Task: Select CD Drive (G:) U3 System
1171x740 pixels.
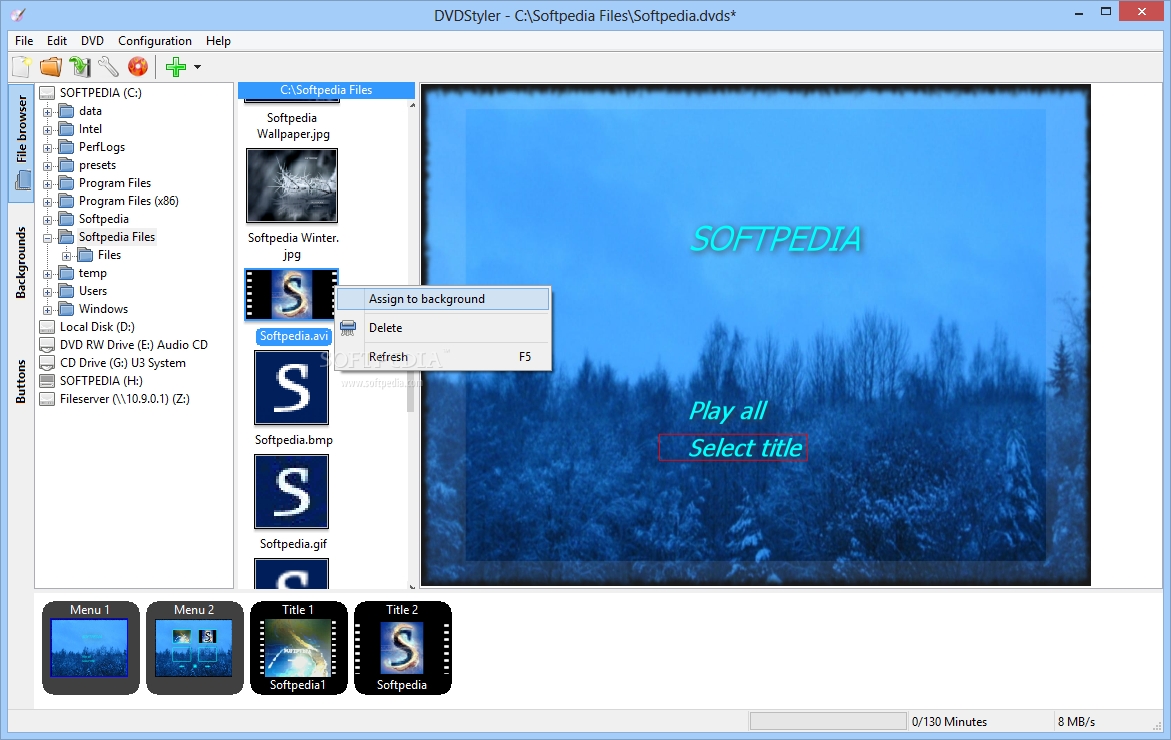Action: (122, 362)
